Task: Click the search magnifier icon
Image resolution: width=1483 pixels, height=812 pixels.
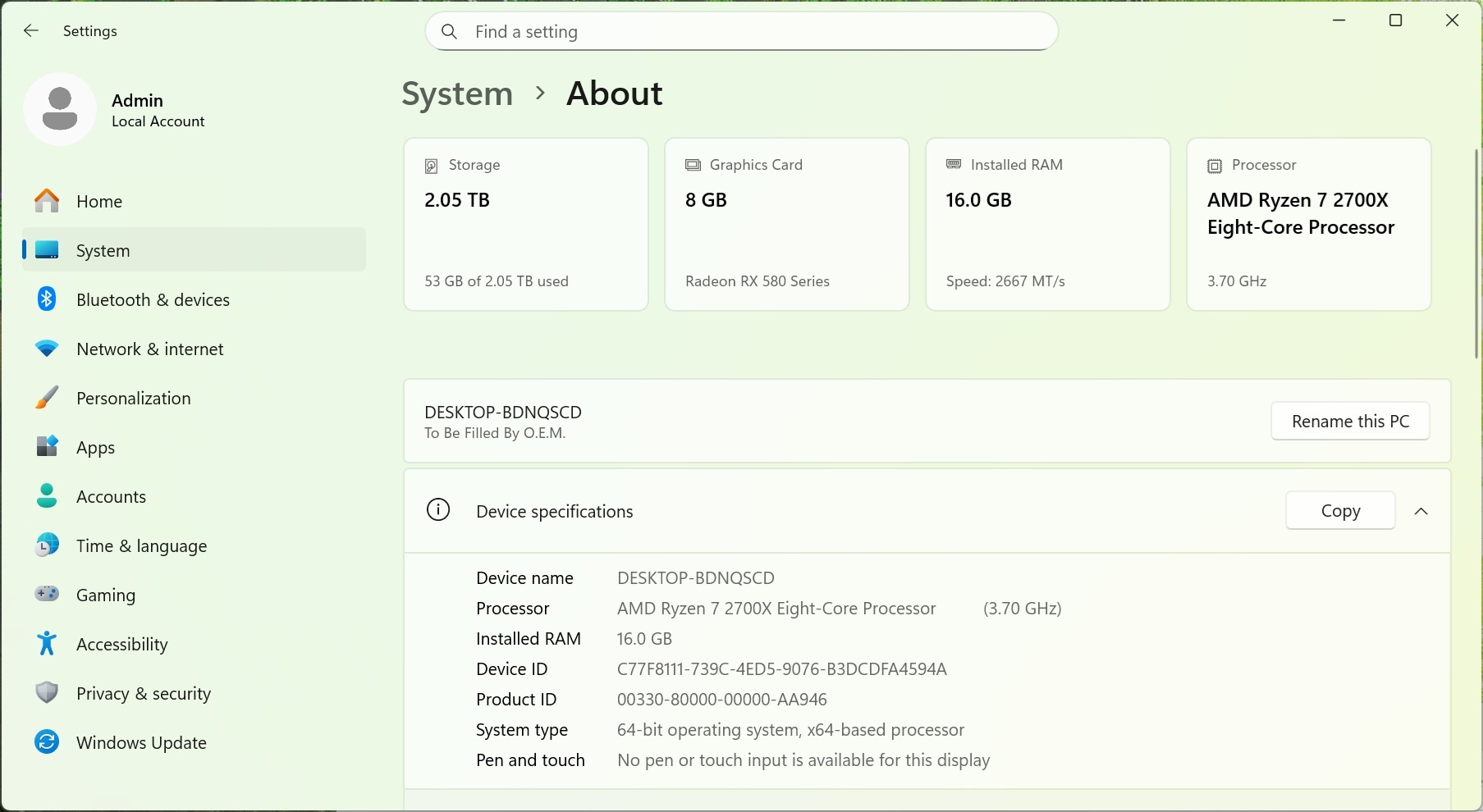Action: pyautogui.click(x=449, y=32)
